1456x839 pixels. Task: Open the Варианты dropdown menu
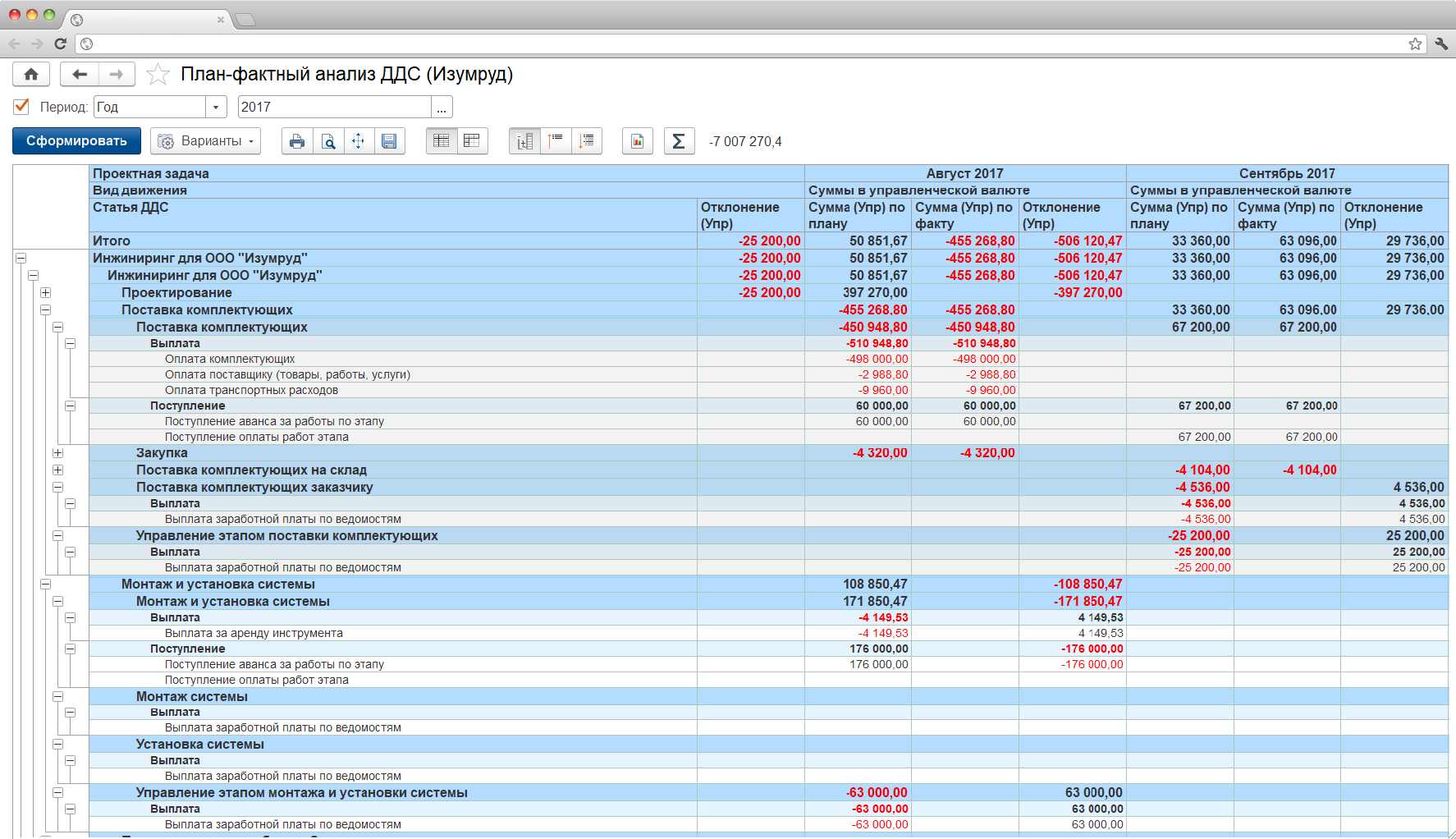click(205, 141)
